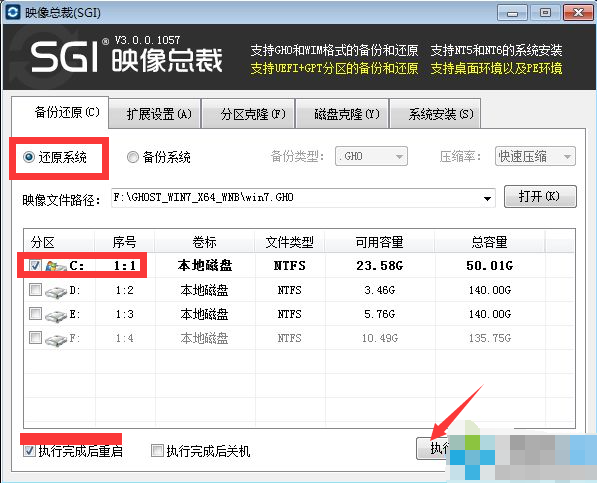
Task: Click 本地磁盘 label in C: row
Action: tap(205, 265)
